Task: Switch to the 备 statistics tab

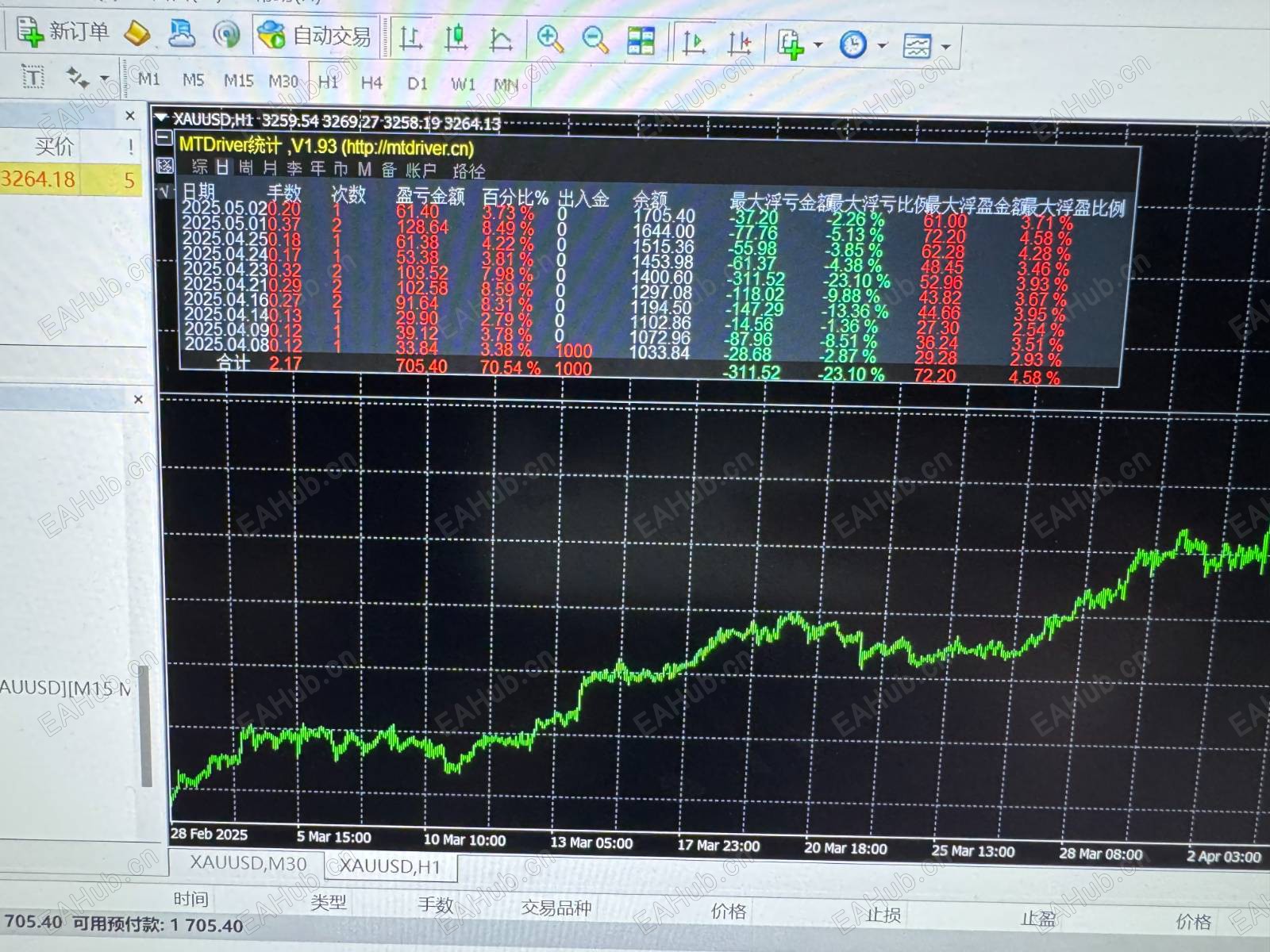Action: click(x=389, y=169)
